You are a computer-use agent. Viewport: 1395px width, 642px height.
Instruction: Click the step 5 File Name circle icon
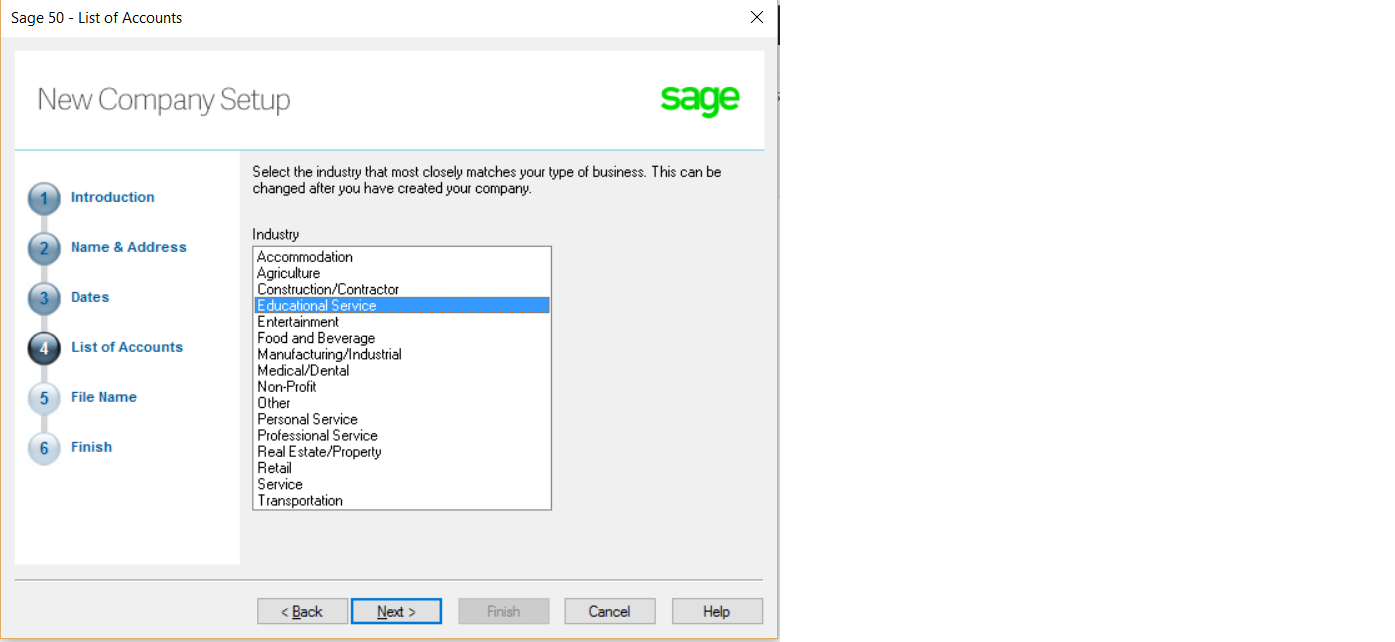point(44,399)
